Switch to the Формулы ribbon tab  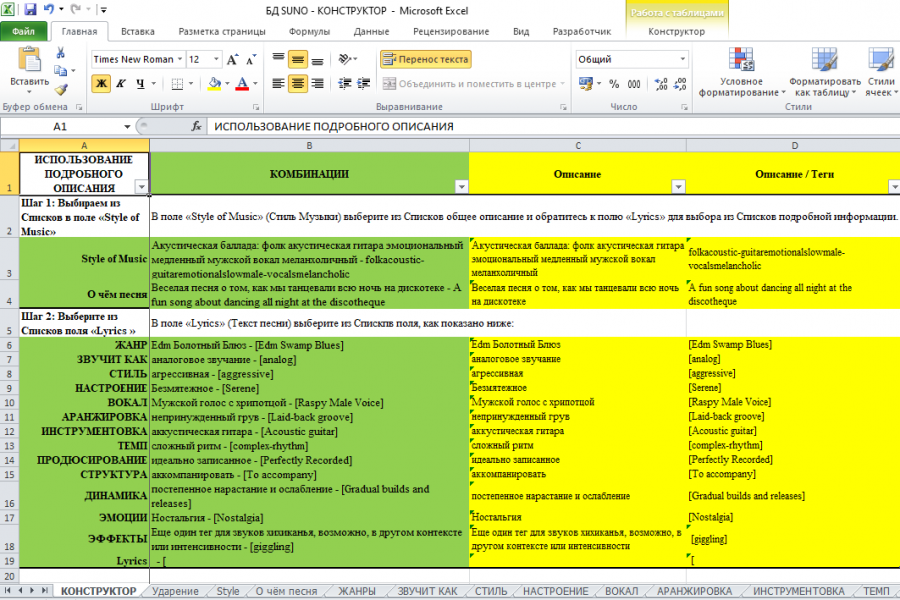pos(309,32)
